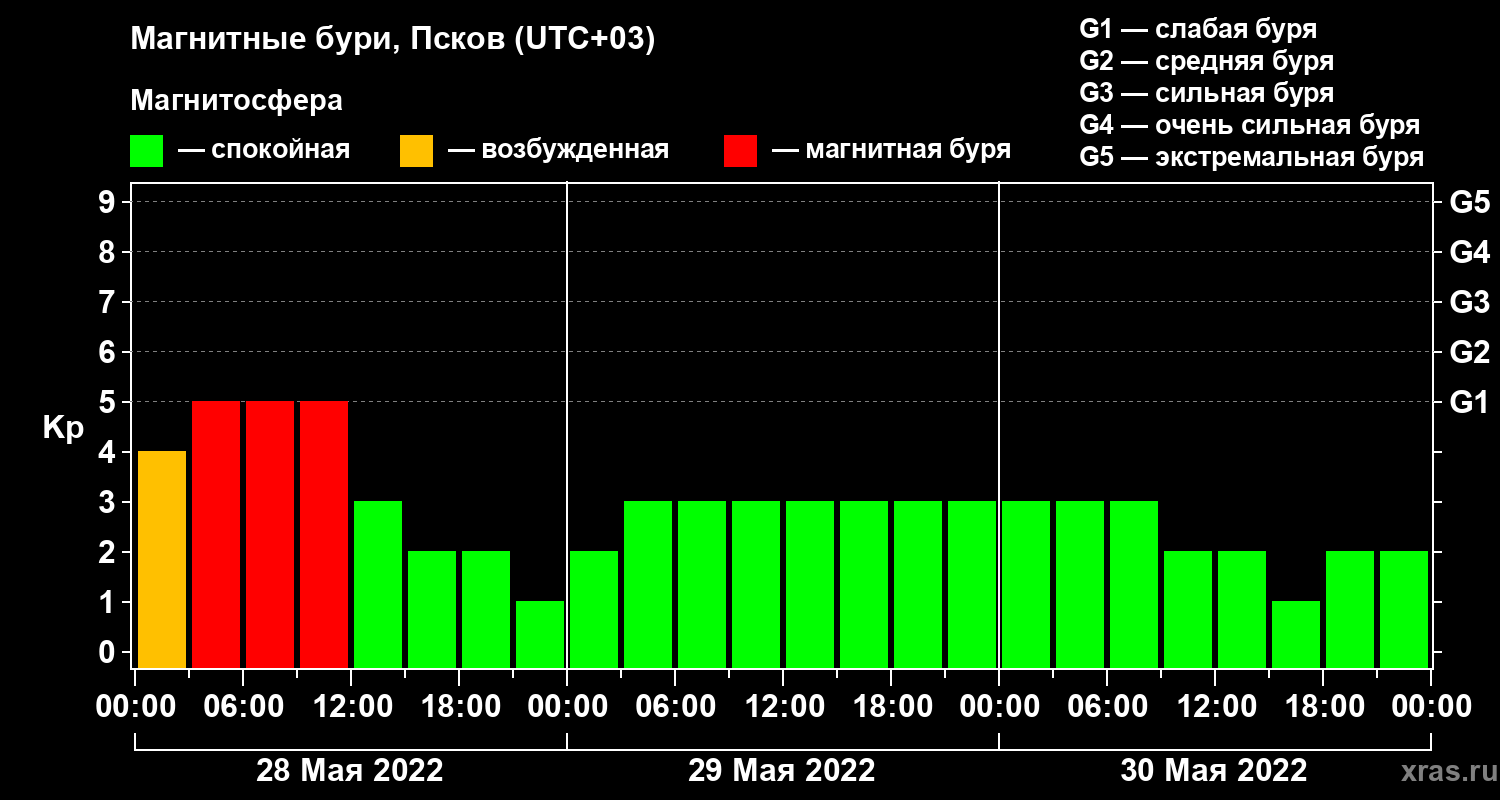Click the first red Kp 5 bar
The height and width of the screenshot is (800, 1500).
click(216, 534)
